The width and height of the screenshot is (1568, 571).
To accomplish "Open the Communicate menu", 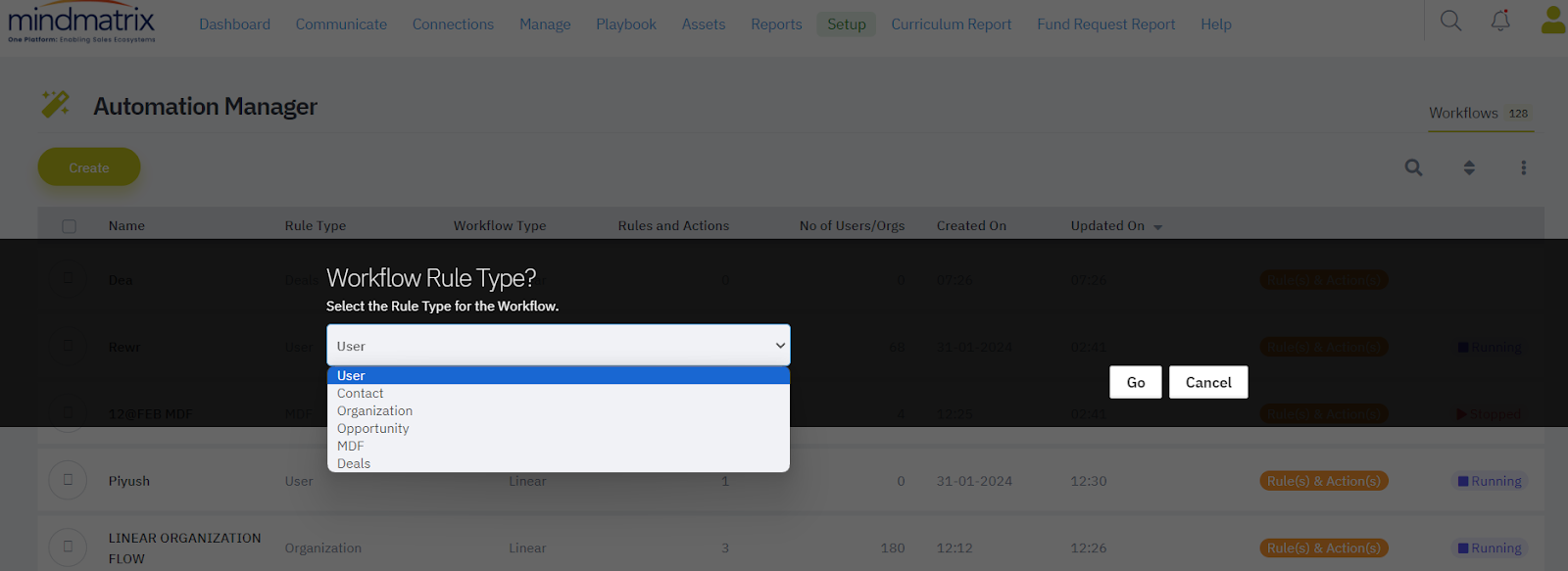I will pyautogui.click(x=341, y=24).
